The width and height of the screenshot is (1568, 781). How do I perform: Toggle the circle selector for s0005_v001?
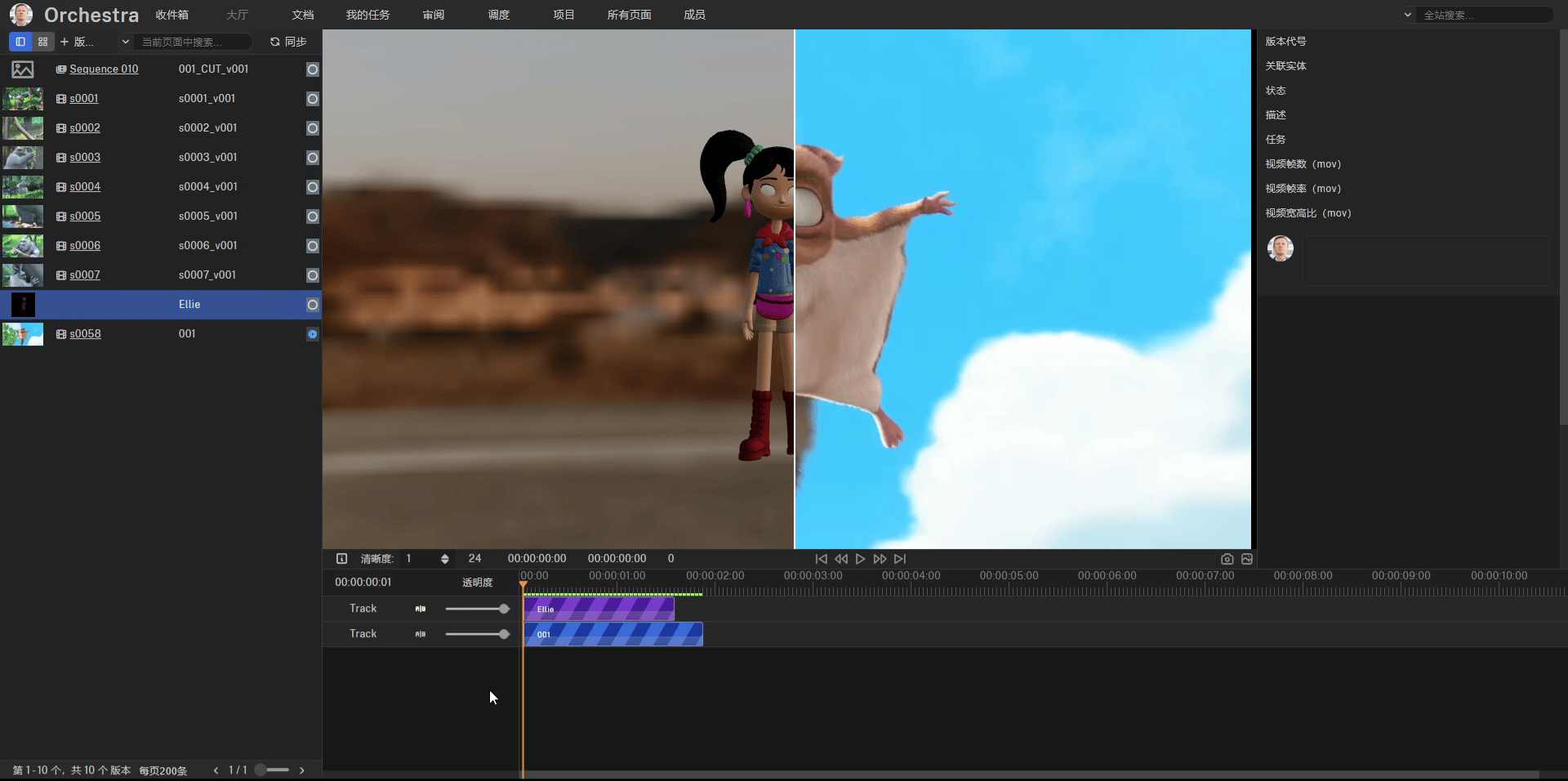pos(312,216)
